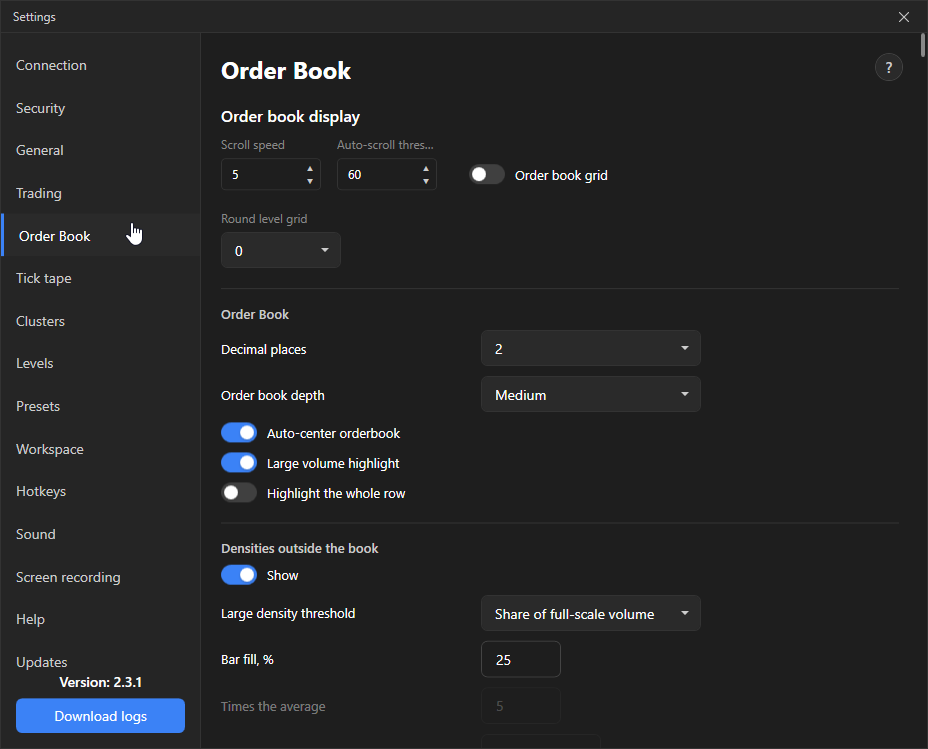This screenshot has height=749, width=928.
Task: Click the Download logs button
Action: [101, 716]
